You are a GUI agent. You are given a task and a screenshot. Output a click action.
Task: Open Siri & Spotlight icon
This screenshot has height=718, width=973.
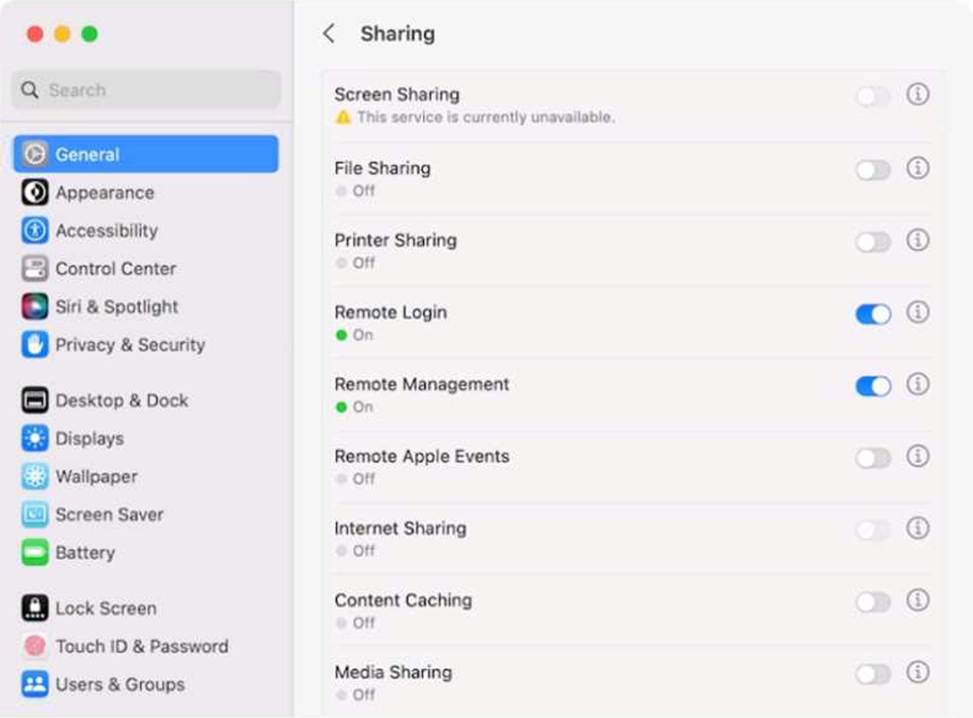(x=35, y=307)
